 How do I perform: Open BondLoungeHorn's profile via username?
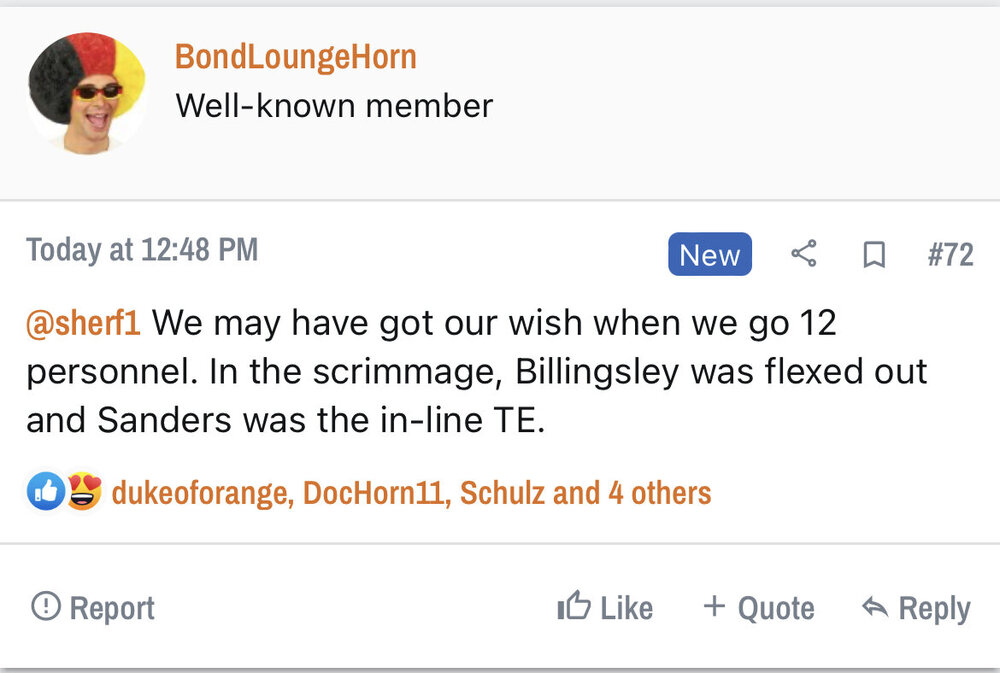(295, 57)
